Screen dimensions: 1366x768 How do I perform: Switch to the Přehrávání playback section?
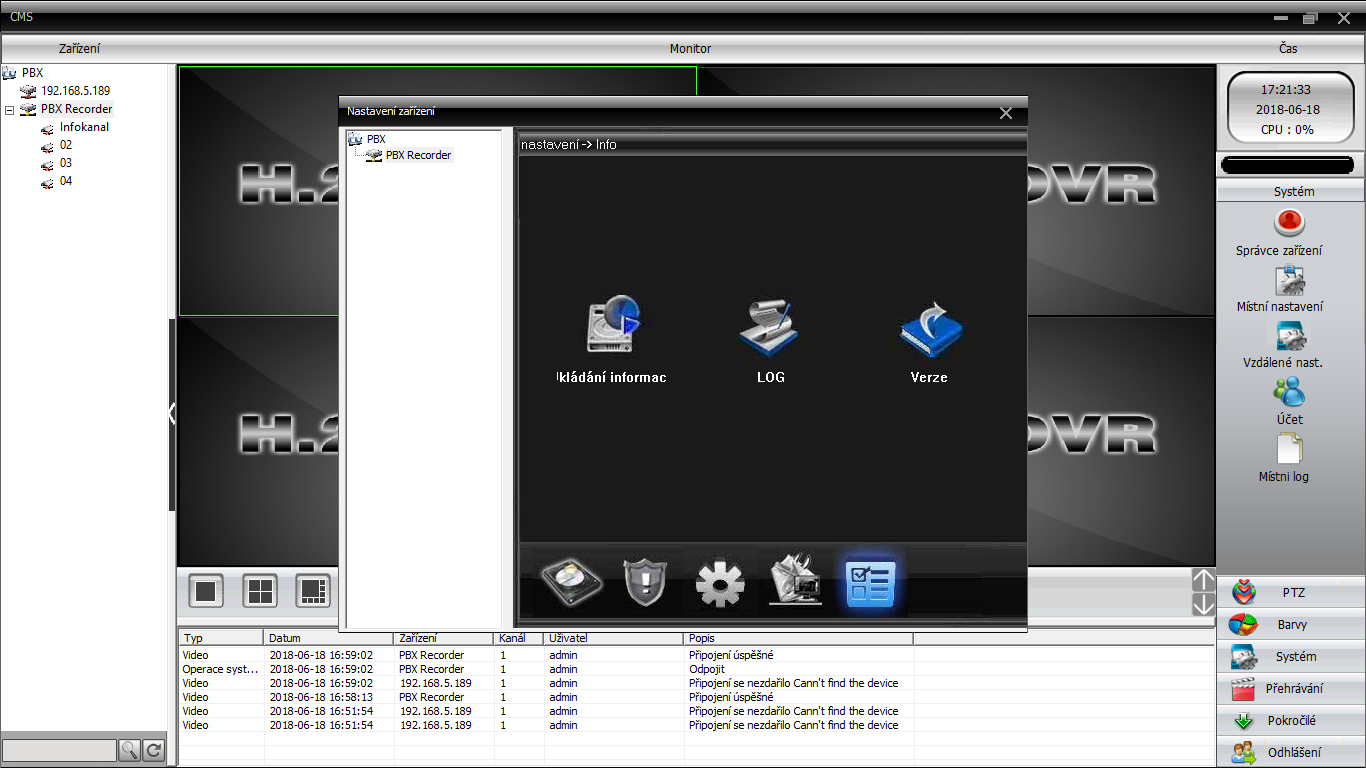1292,689
